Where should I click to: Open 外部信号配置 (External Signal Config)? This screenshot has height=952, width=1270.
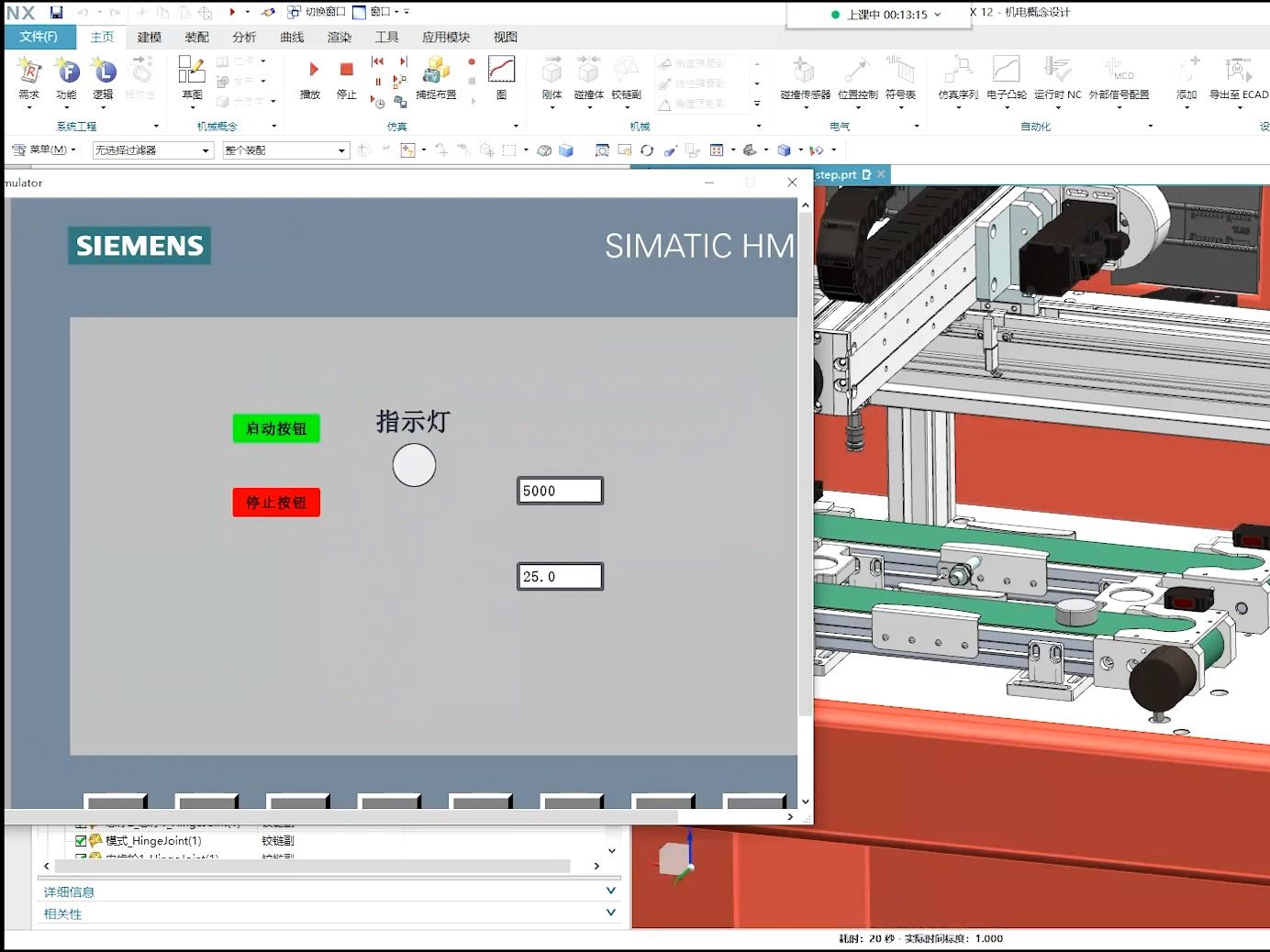[1120, 81]
